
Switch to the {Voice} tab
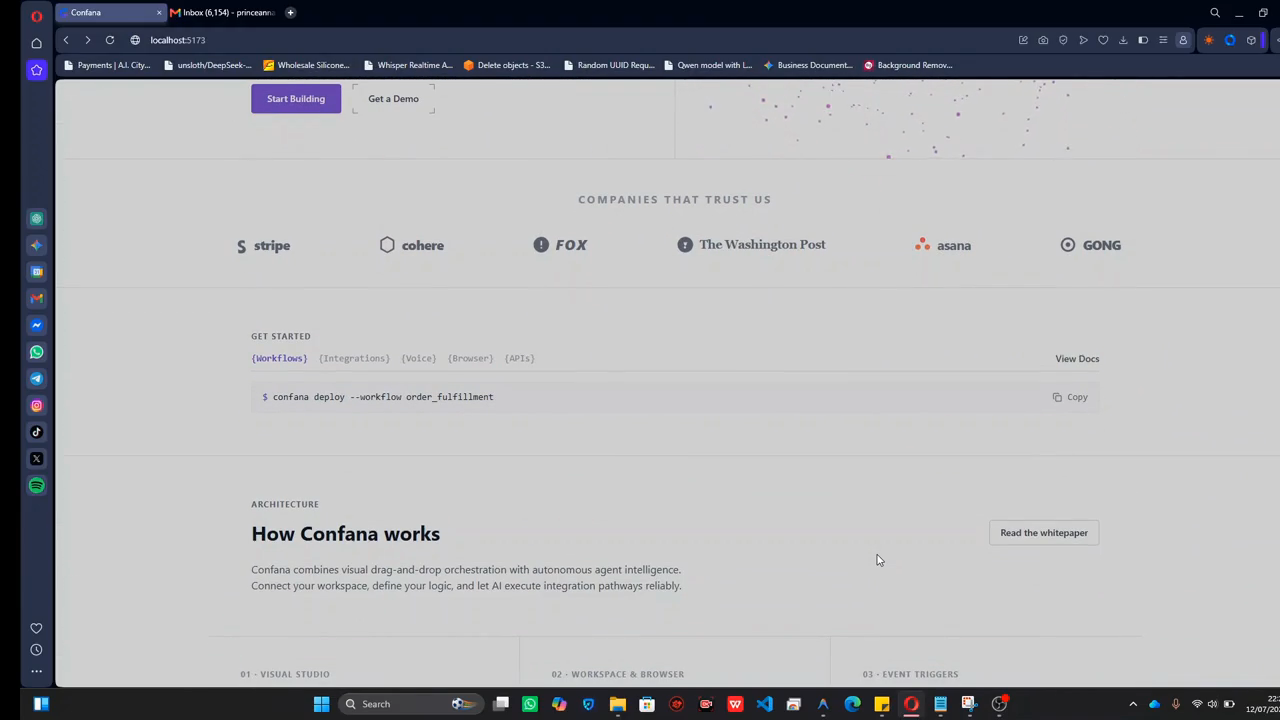point(419,358)
